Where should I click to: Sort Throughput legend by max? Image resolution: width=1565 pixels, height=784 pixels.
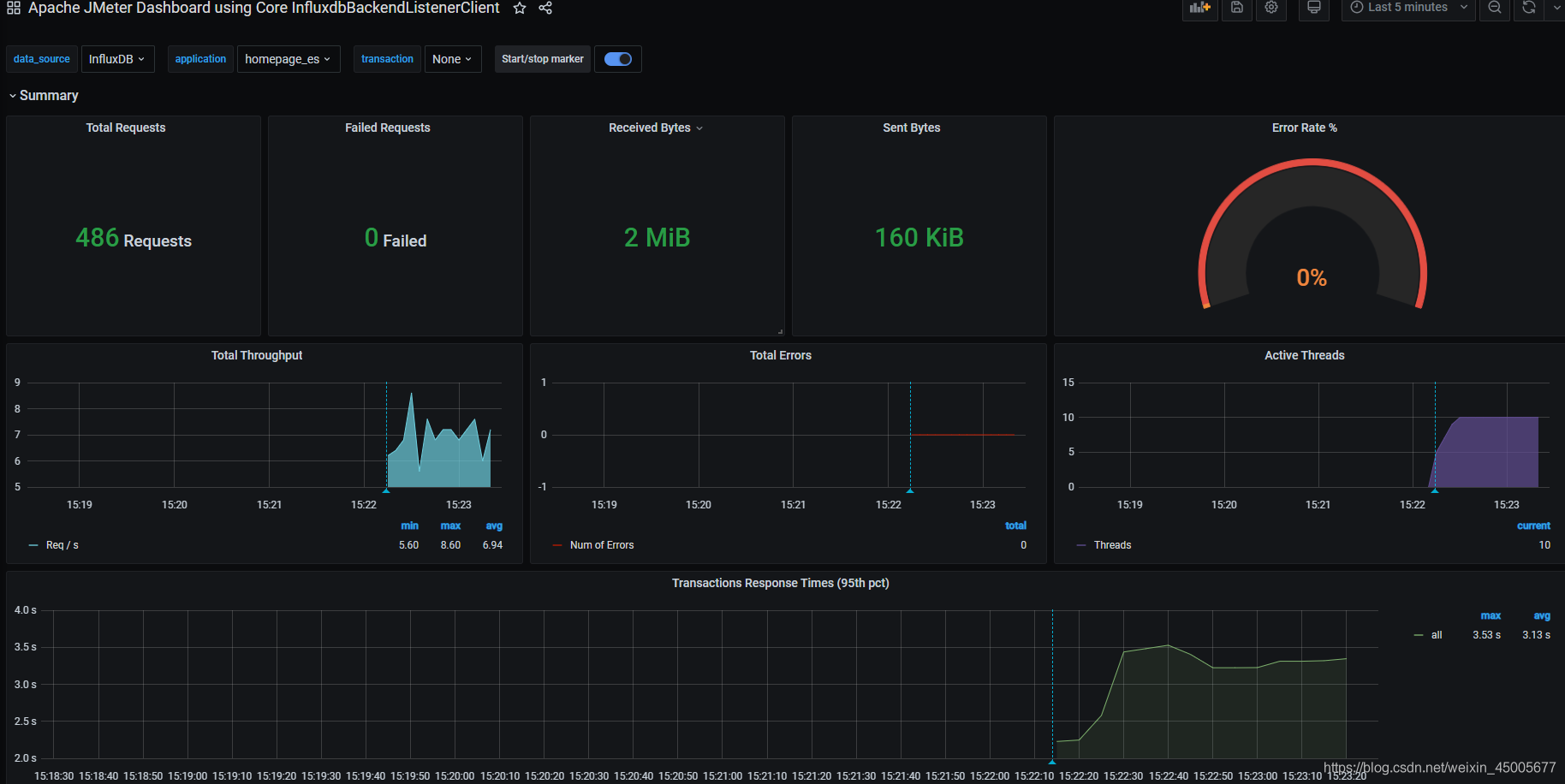coord(450,526)
